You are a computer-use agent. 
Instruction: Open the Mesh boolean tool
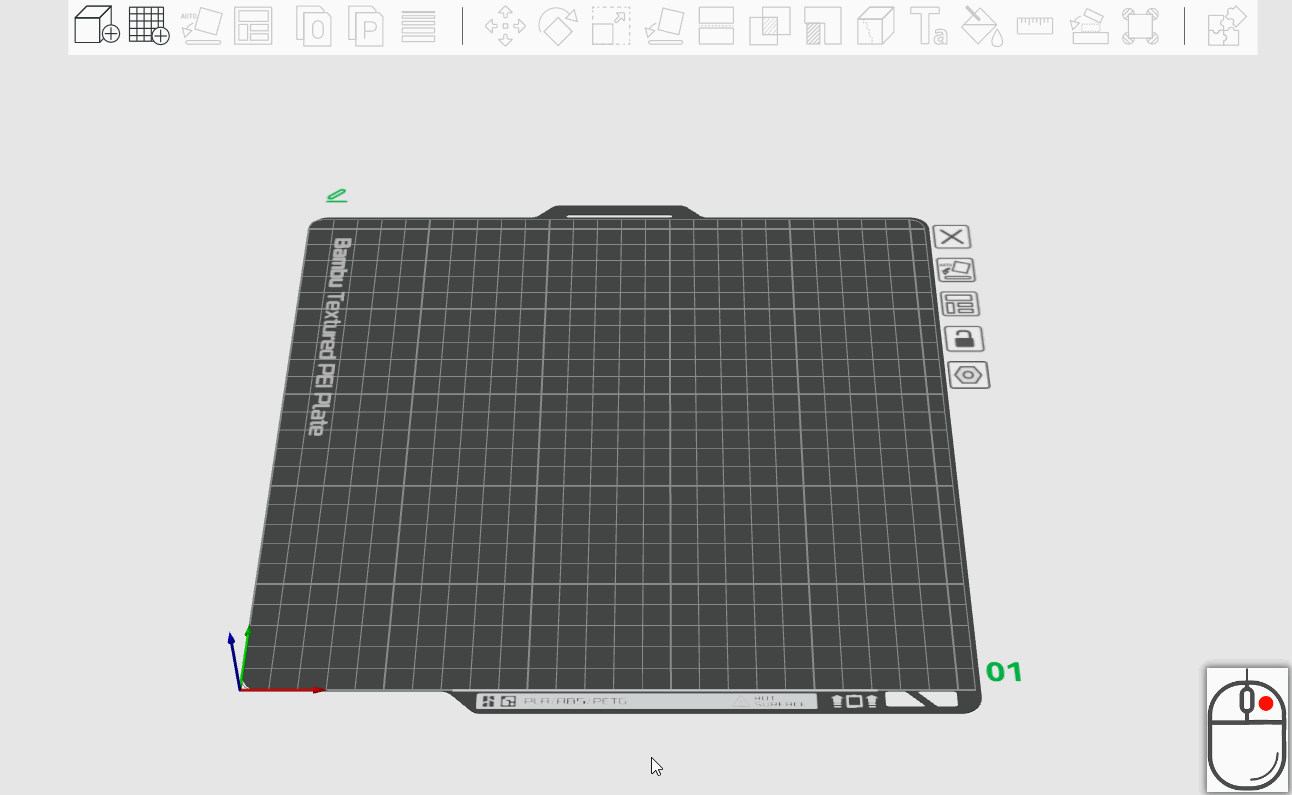click(x=769, y=26)
